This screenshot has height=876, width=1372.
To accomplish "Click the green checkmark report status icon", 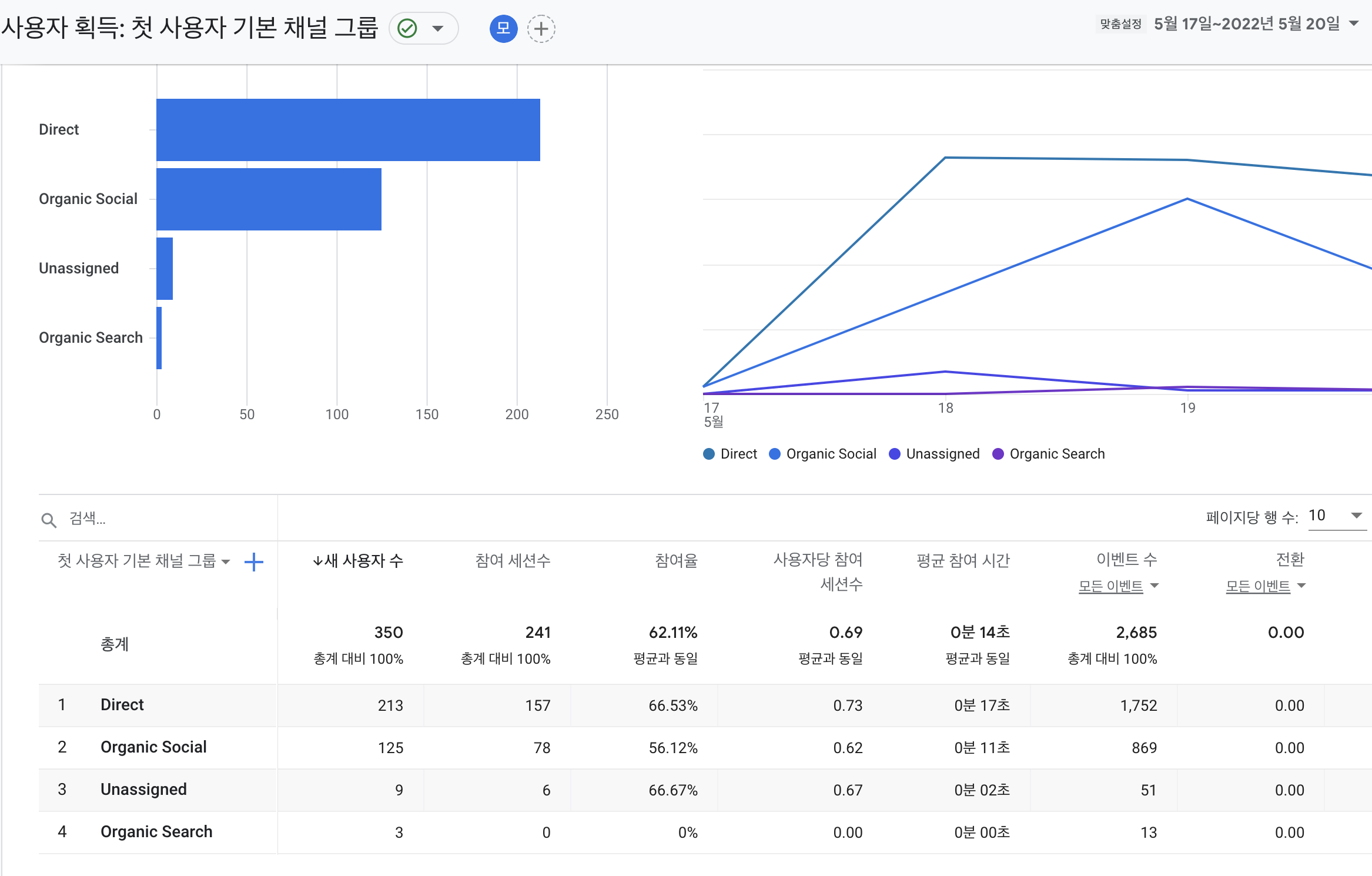I will pos(407,28).
